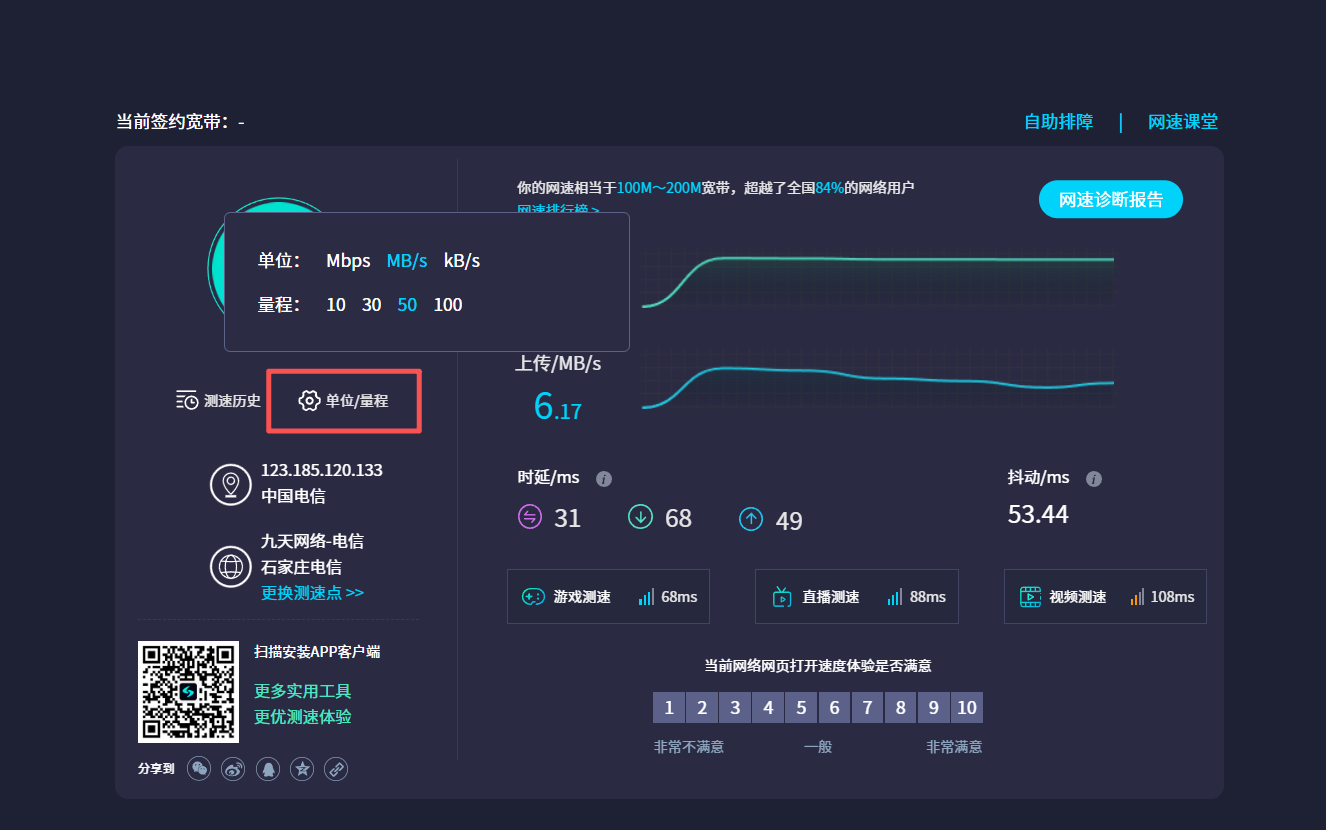
Task: Rate satisfaction 8
Action: tap(900, 708)
